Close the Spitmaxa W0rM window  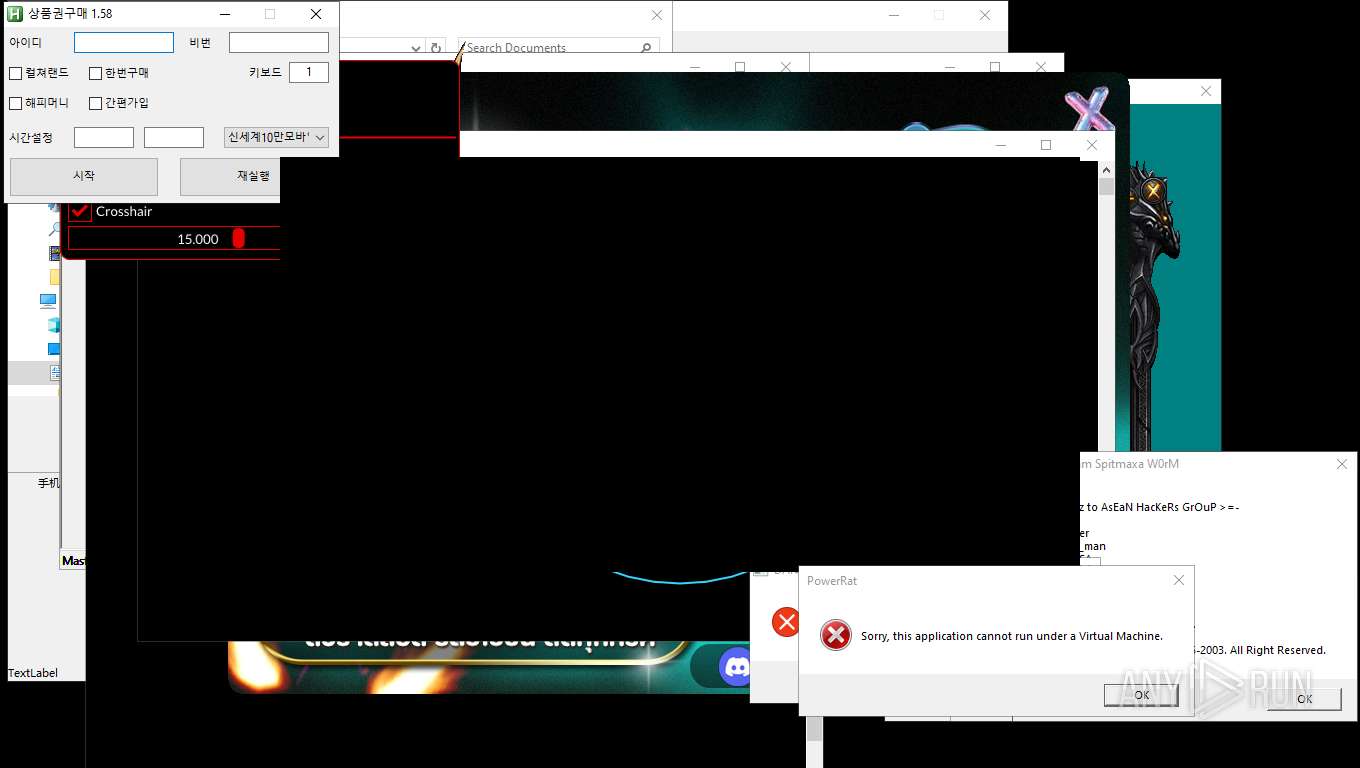1342,464
